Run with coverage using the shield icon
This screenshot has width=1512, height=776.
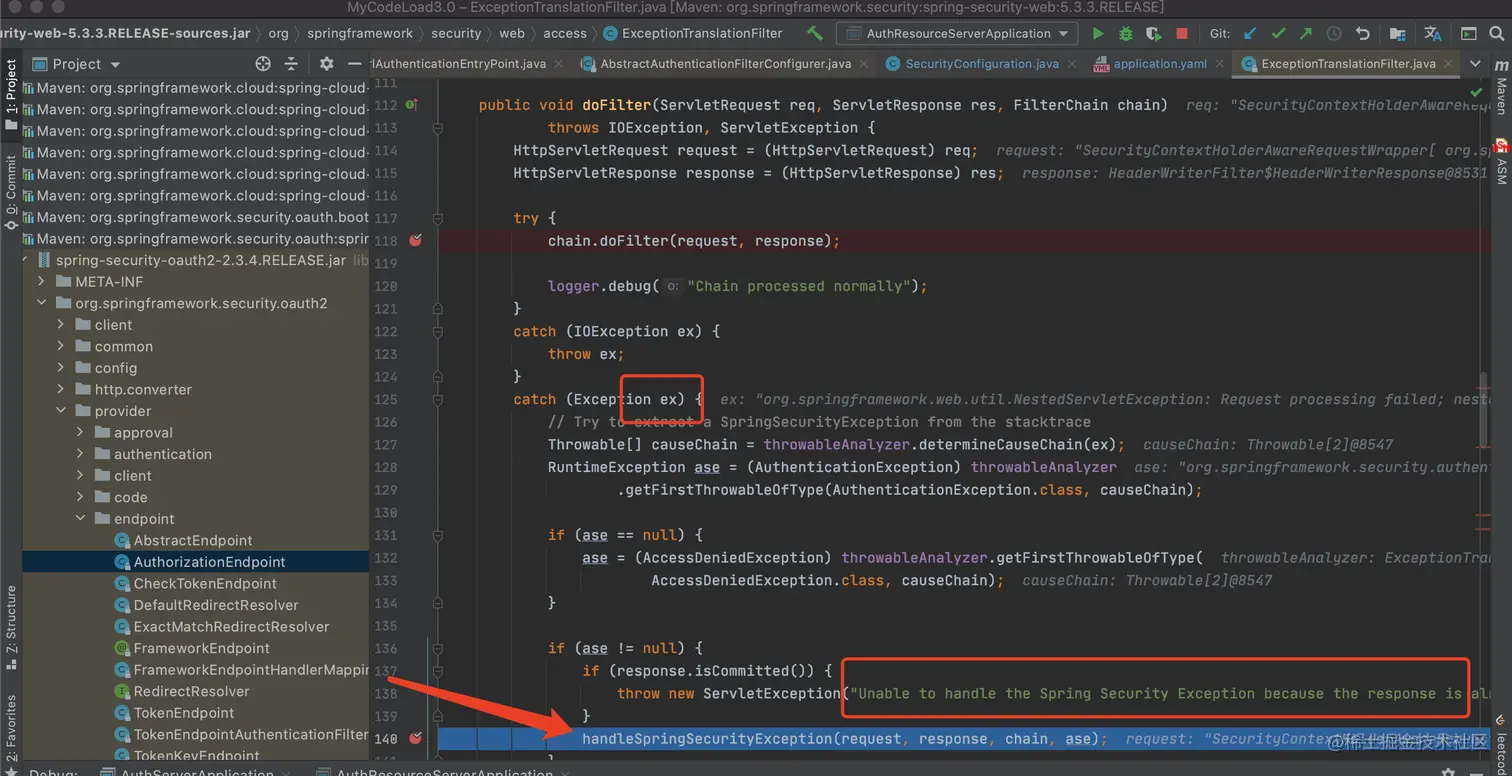1154,33
